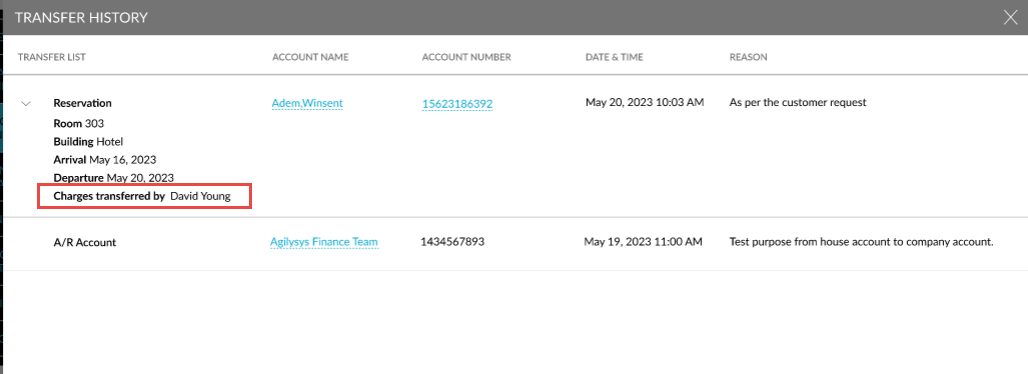Click the Transfer List column header
The image size is (1028, 374).
52,57
